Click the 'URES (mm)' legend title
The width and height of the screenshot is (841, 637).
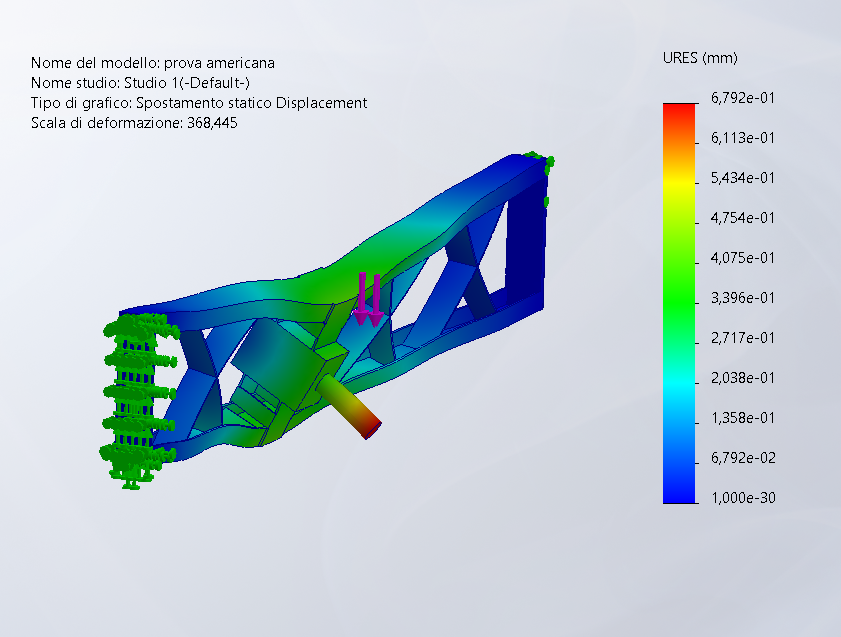pyautogui.click(x=700, y=58)
